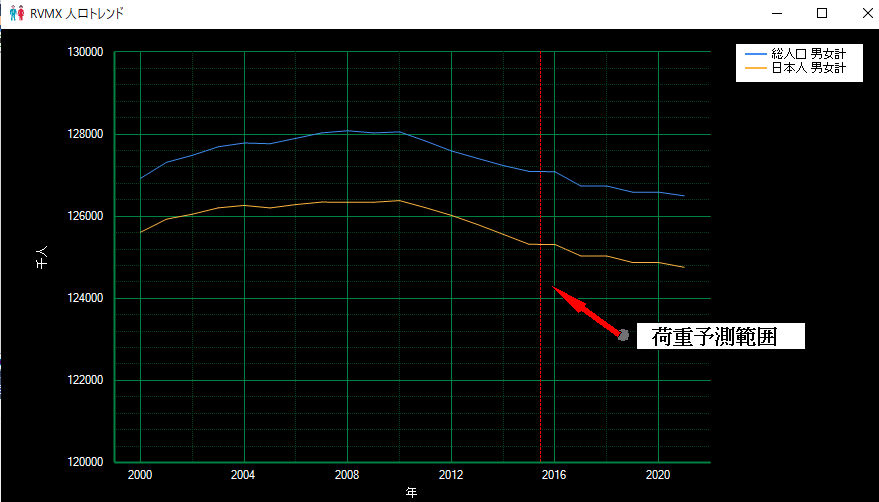Maximize the population trend window

click(822, 14)
